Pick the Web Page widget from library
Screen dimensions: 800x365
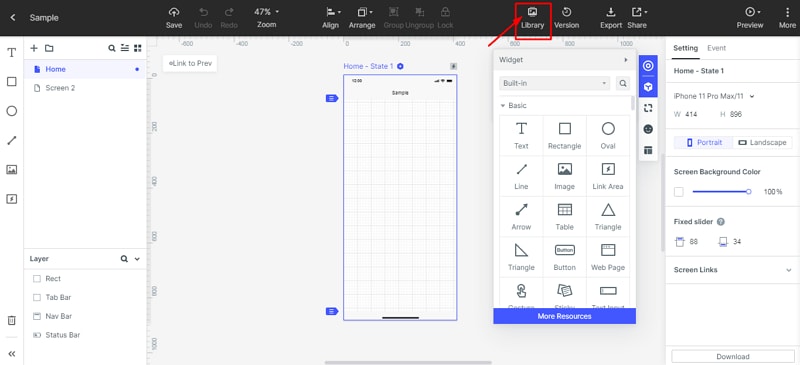pyautogui.click(x=608, y=257)
